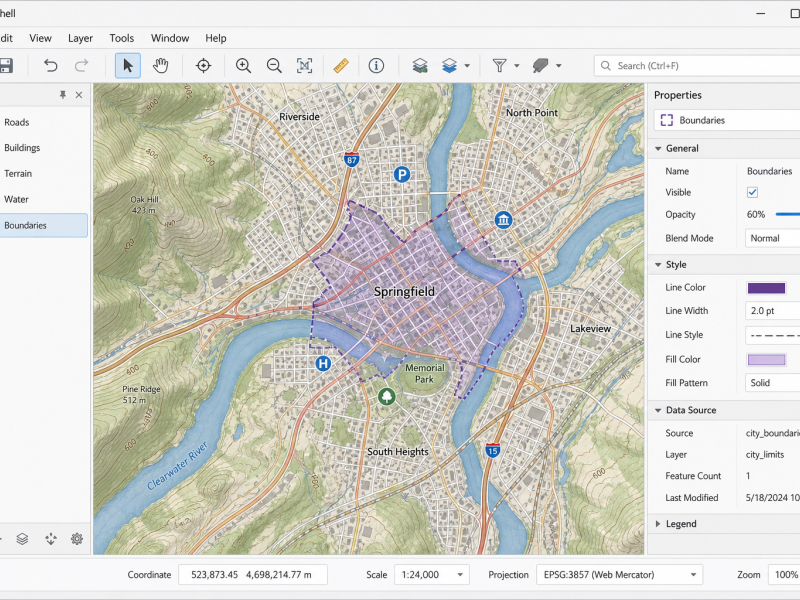Activate the Pan hand tool
The width and height of the screenshot is (800, 600).
tap(160, 65)
